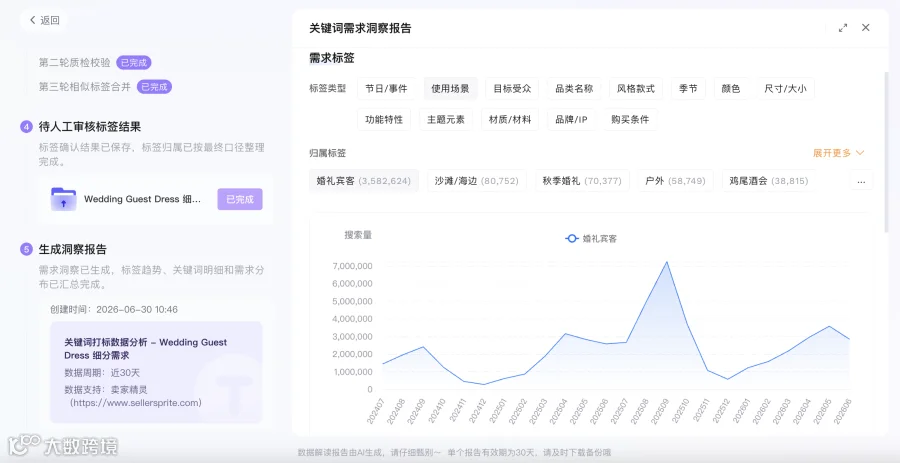Choose the 户外 tag chip

(x=676, y=181)
